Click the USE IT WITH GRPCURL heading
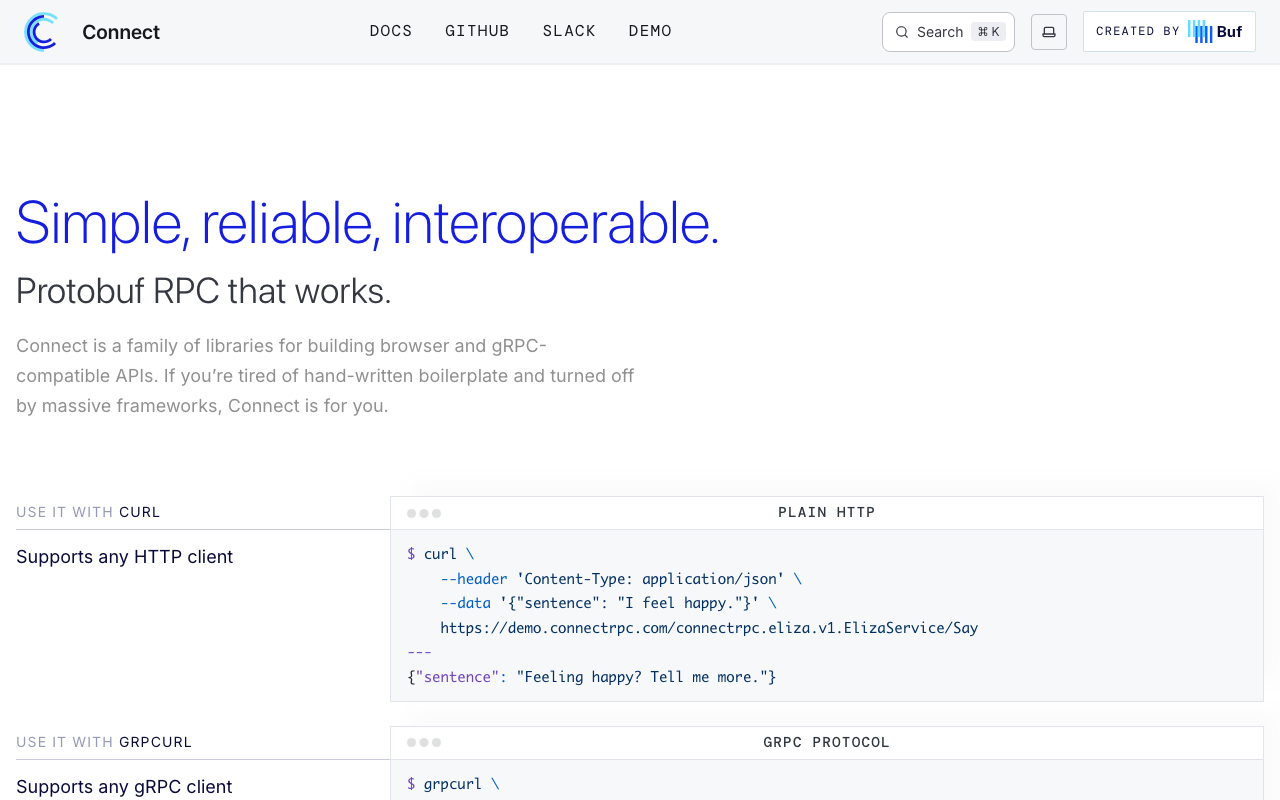The image size is (1280, 800). point(104,742)
